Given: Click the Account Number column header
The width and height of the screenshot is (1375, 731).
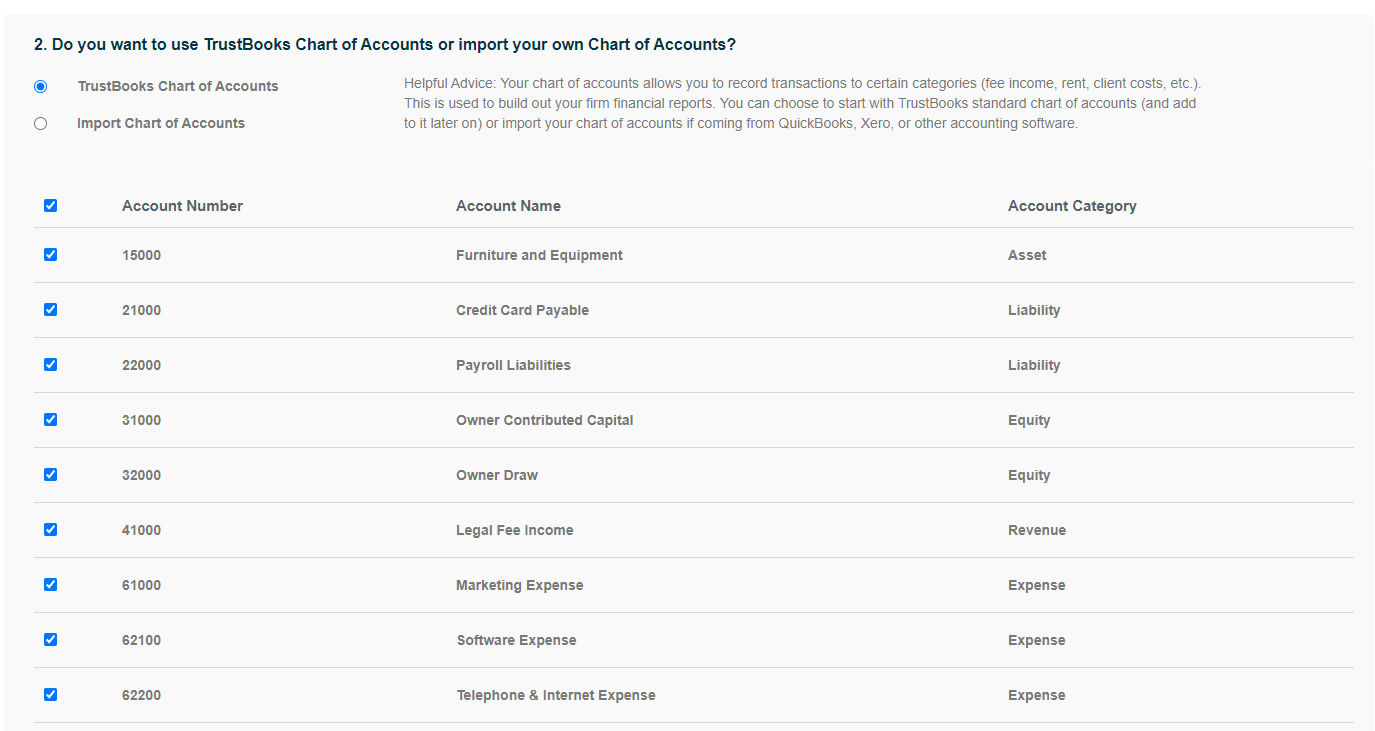Looking at the screenshot, I should coord(182,205).
